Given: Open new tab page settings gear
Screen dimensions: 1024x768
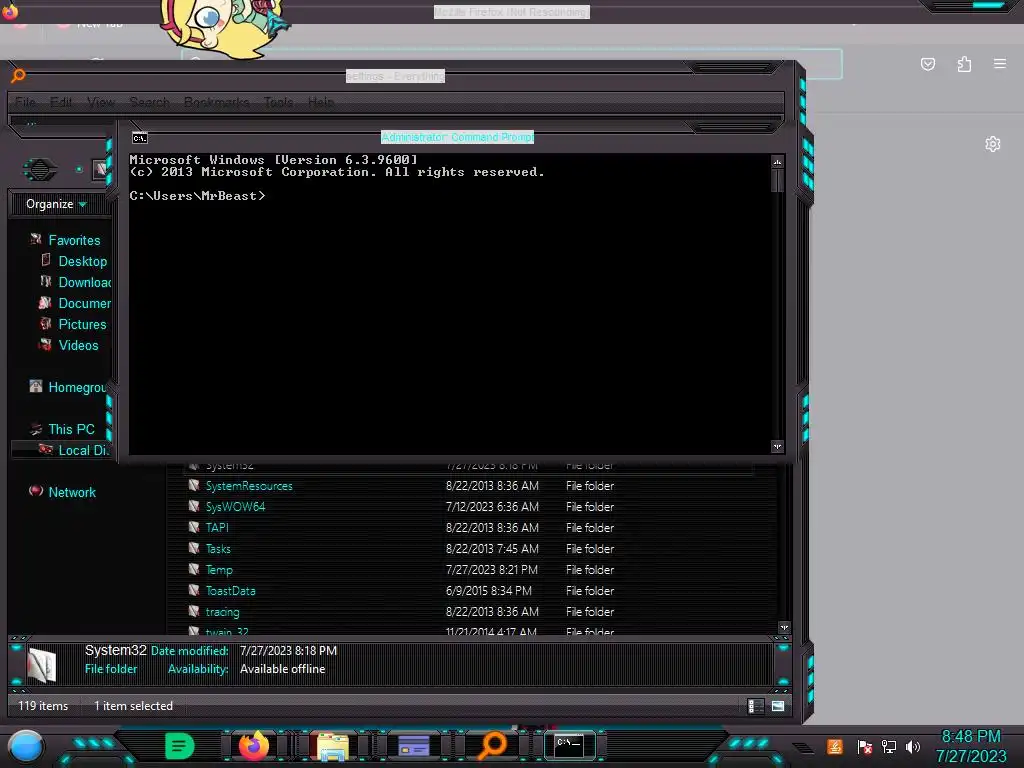Looking at the screenshot, I should click(993, 144).
